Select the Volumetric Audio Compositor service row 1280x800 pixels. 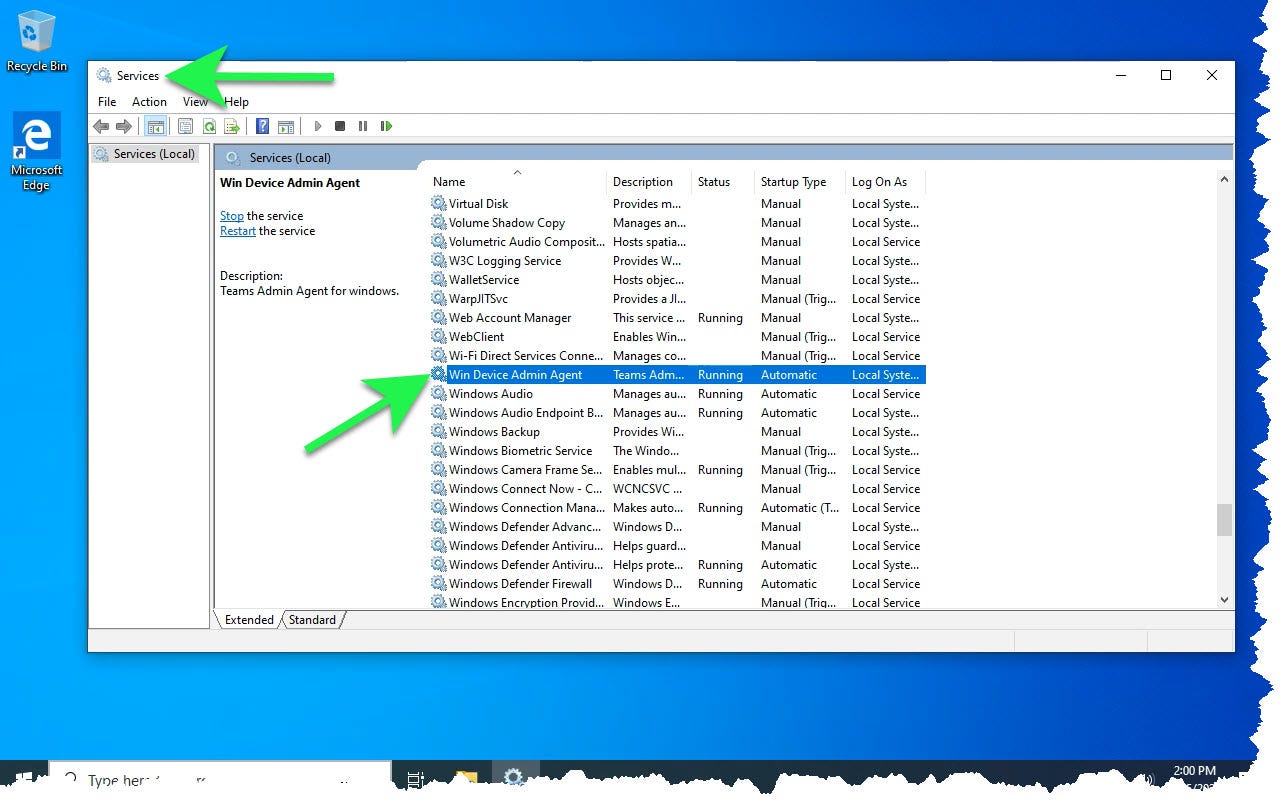click(677, 241)
